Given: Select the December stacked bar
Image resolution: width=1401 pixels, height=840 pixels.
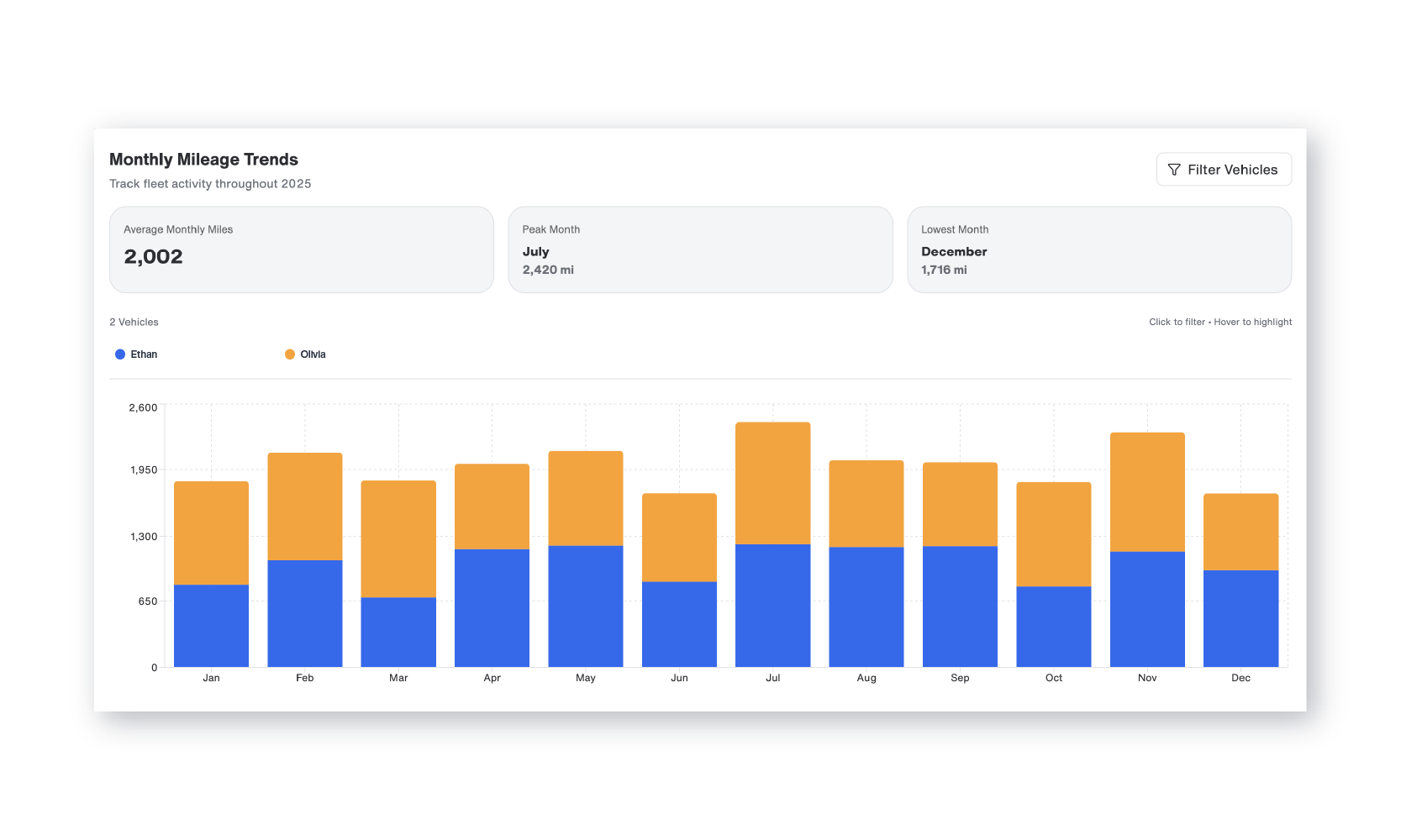Looking at the screenshot, I should click(x=1240, y=580).
